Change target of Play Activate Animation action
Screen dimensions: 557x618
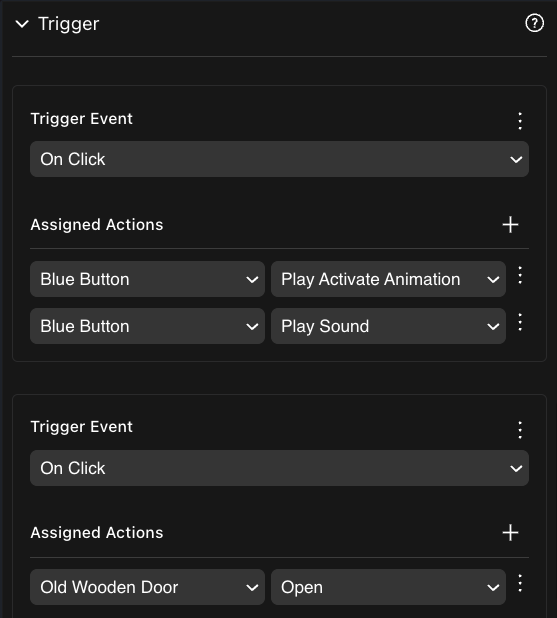point(147,279)
